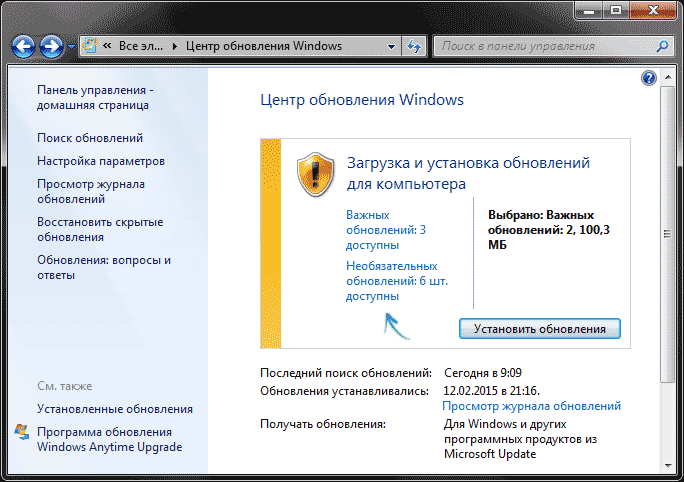Open "Программа обновления Windows Anytime Upgrade"
Viewport: 684px width, 482px height.
click(x=109, y=439)
